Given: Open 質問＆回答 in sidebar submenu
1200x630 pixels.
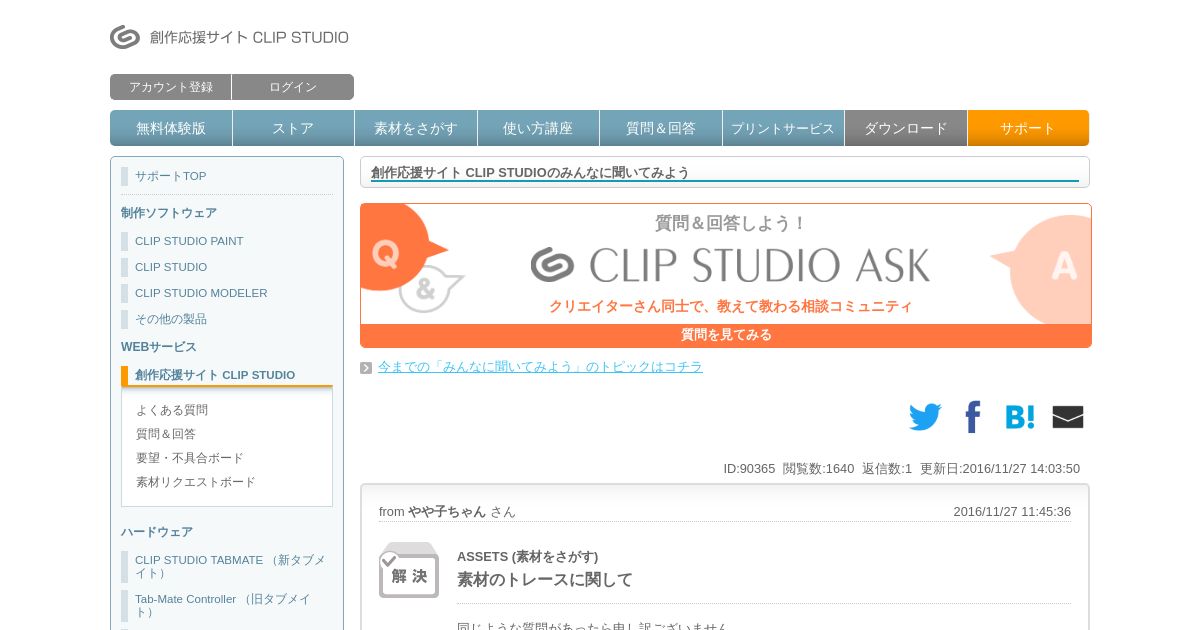Looking at the screenshot, I should tap(166, 434).
